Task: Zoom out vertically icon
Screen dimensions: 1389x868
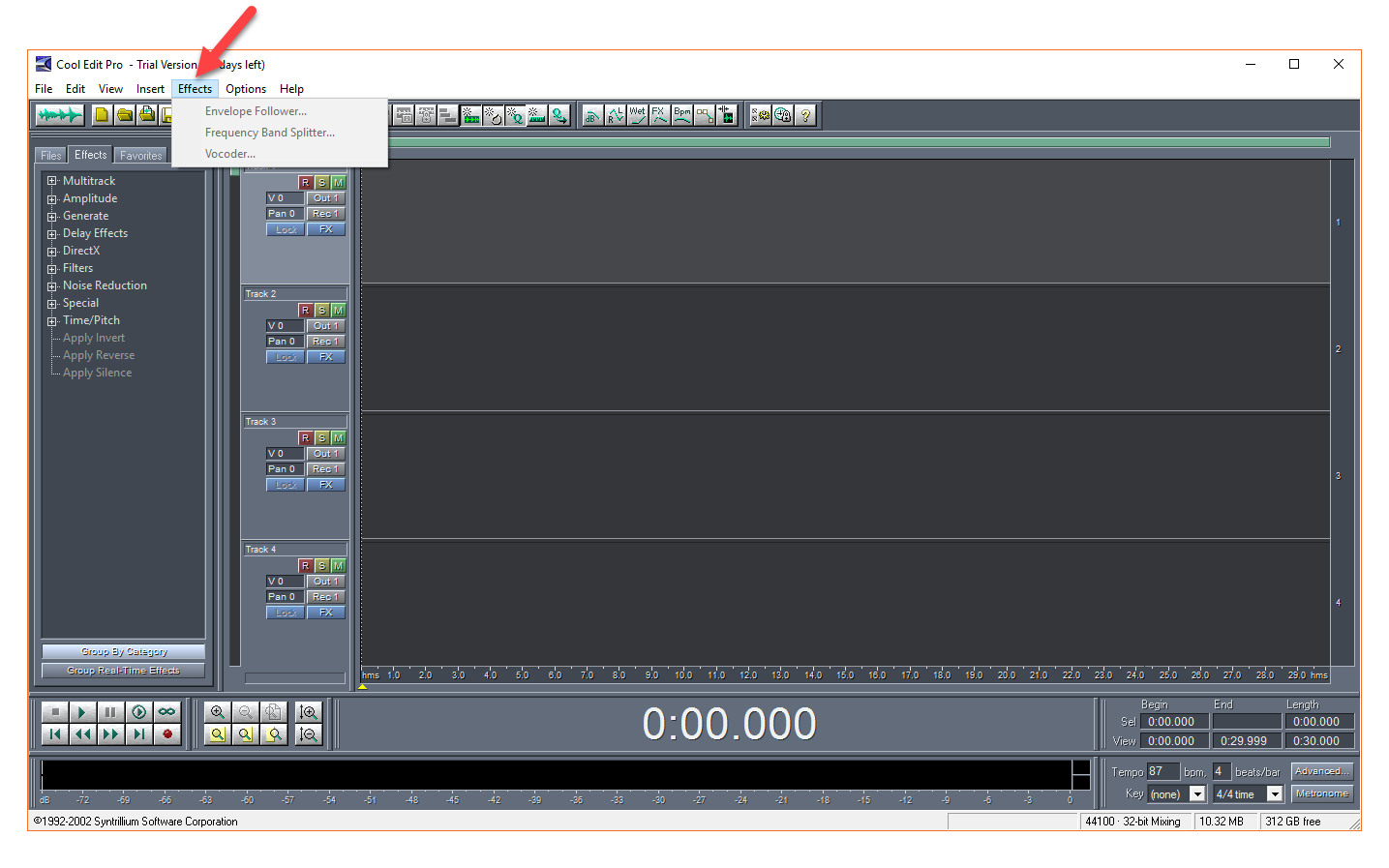Action: (308, 734)
